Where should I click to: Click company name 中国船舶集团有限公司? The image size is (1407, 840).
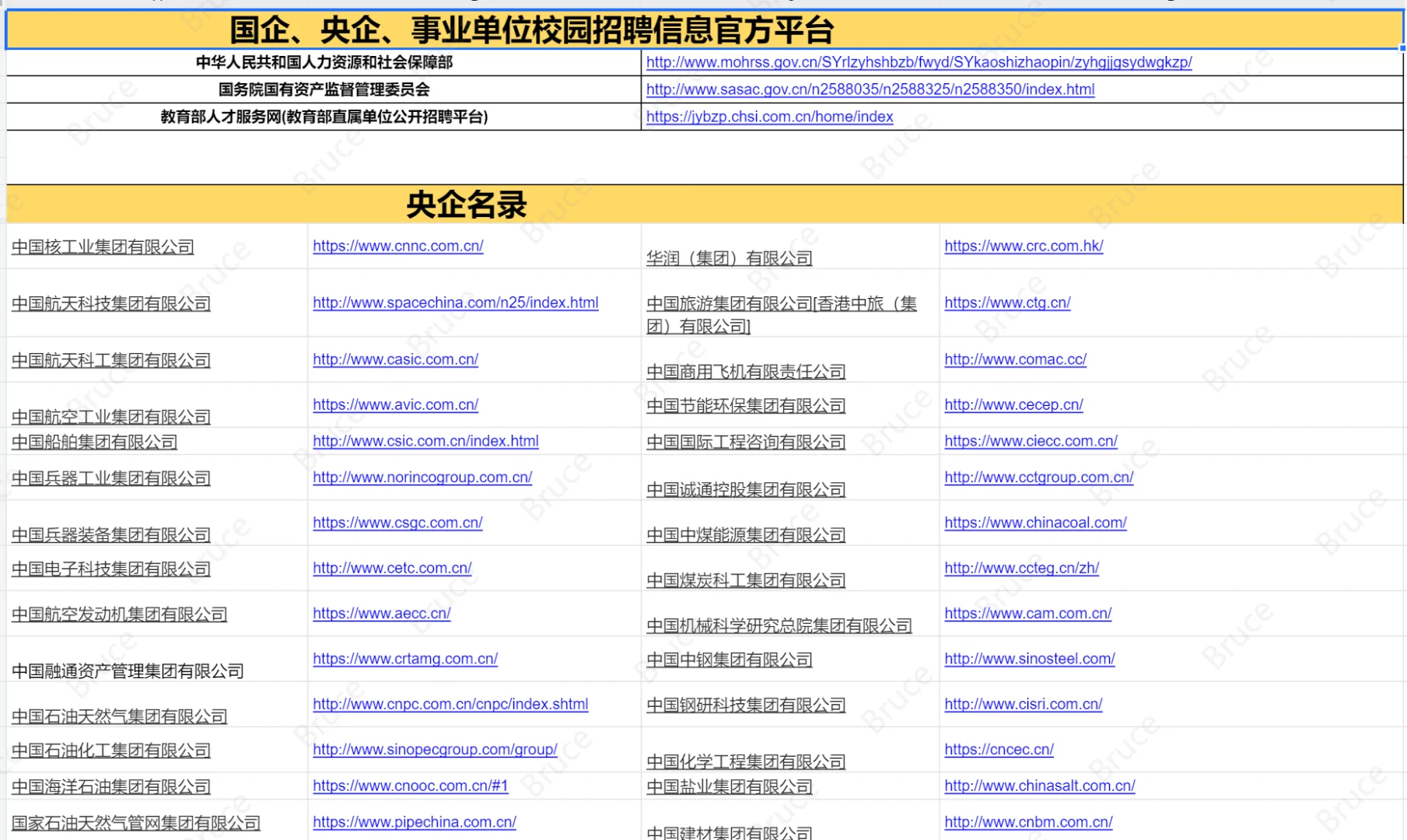[x=94, y=443]
